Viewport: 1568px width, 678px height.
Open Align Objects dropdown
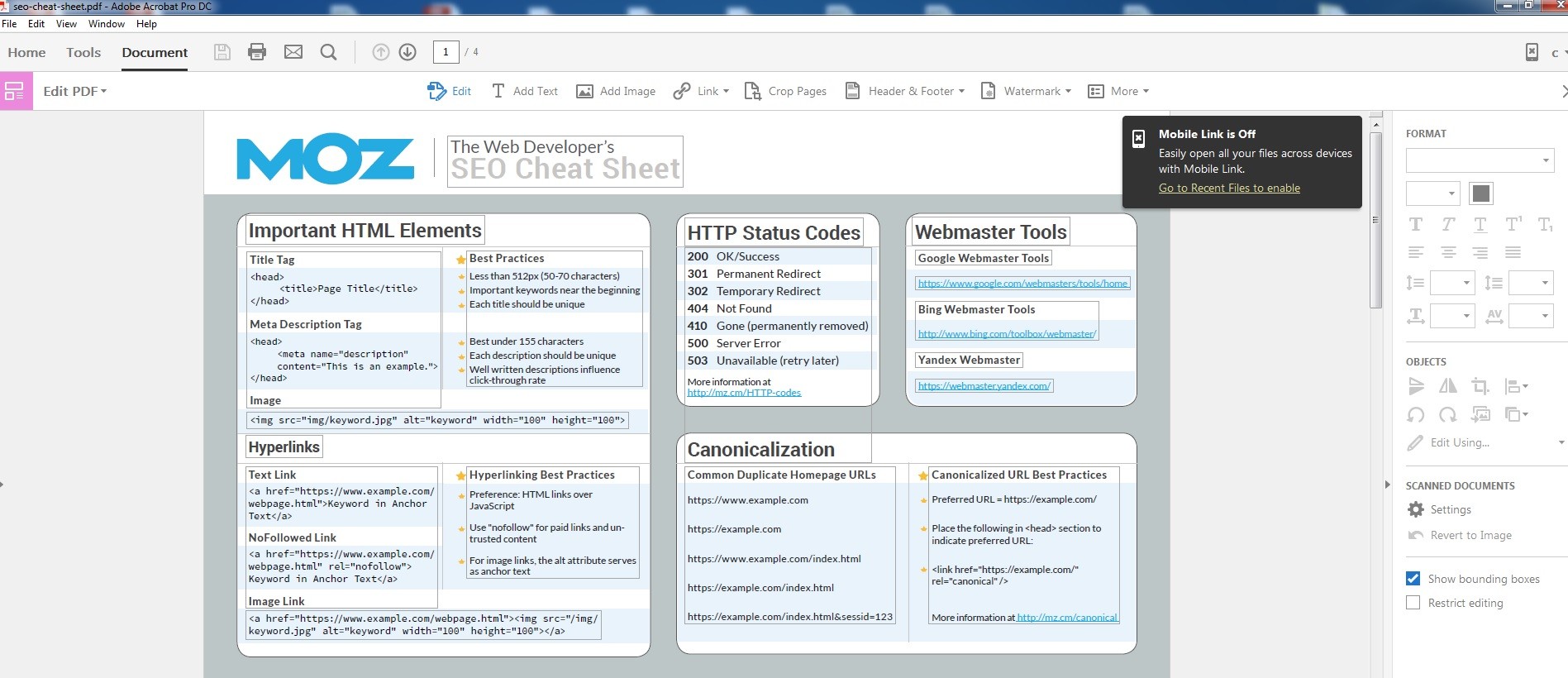(1516, 386)
